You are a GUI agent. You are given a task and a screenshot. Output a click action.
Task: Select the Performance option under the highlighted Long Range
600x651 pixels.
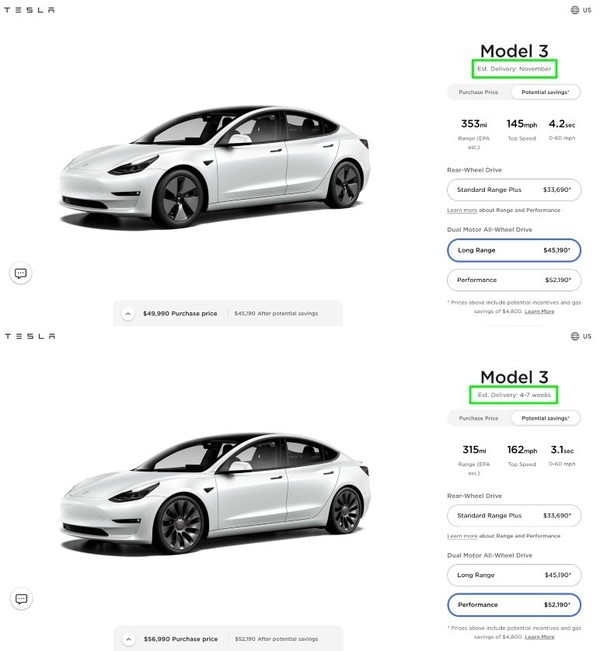(514, 280)
